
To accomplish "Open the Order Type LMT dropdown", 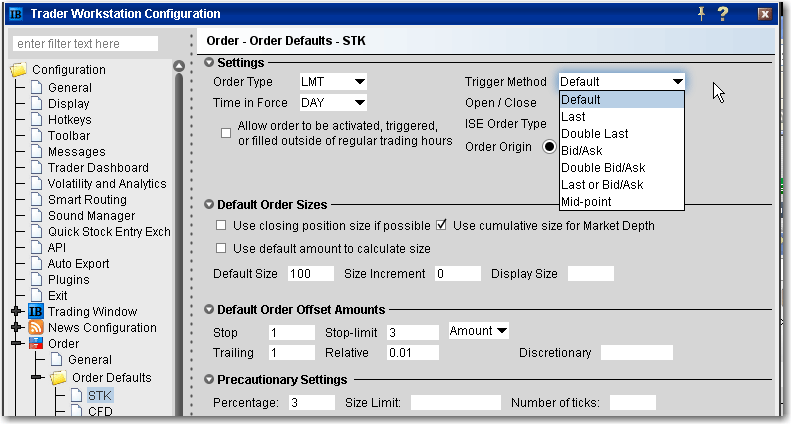I will pos(333,82).
